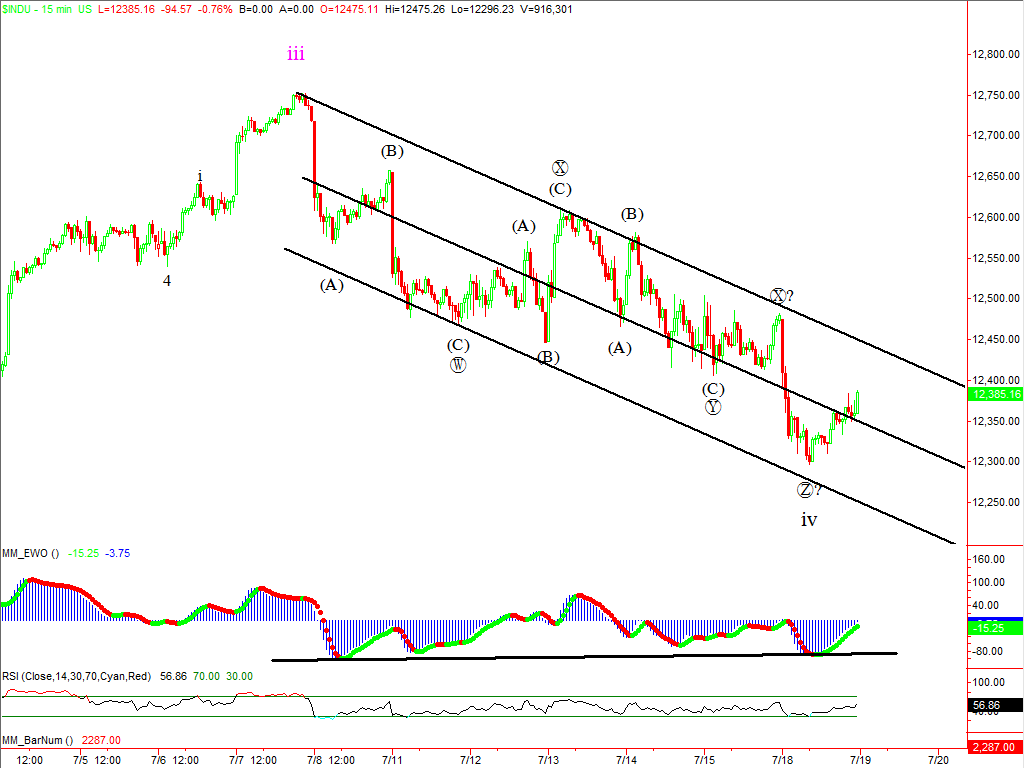The height and width of the screenshot is (768, 1024).
Task: Click the circled "Z?" wave marker
Action: 808,490
